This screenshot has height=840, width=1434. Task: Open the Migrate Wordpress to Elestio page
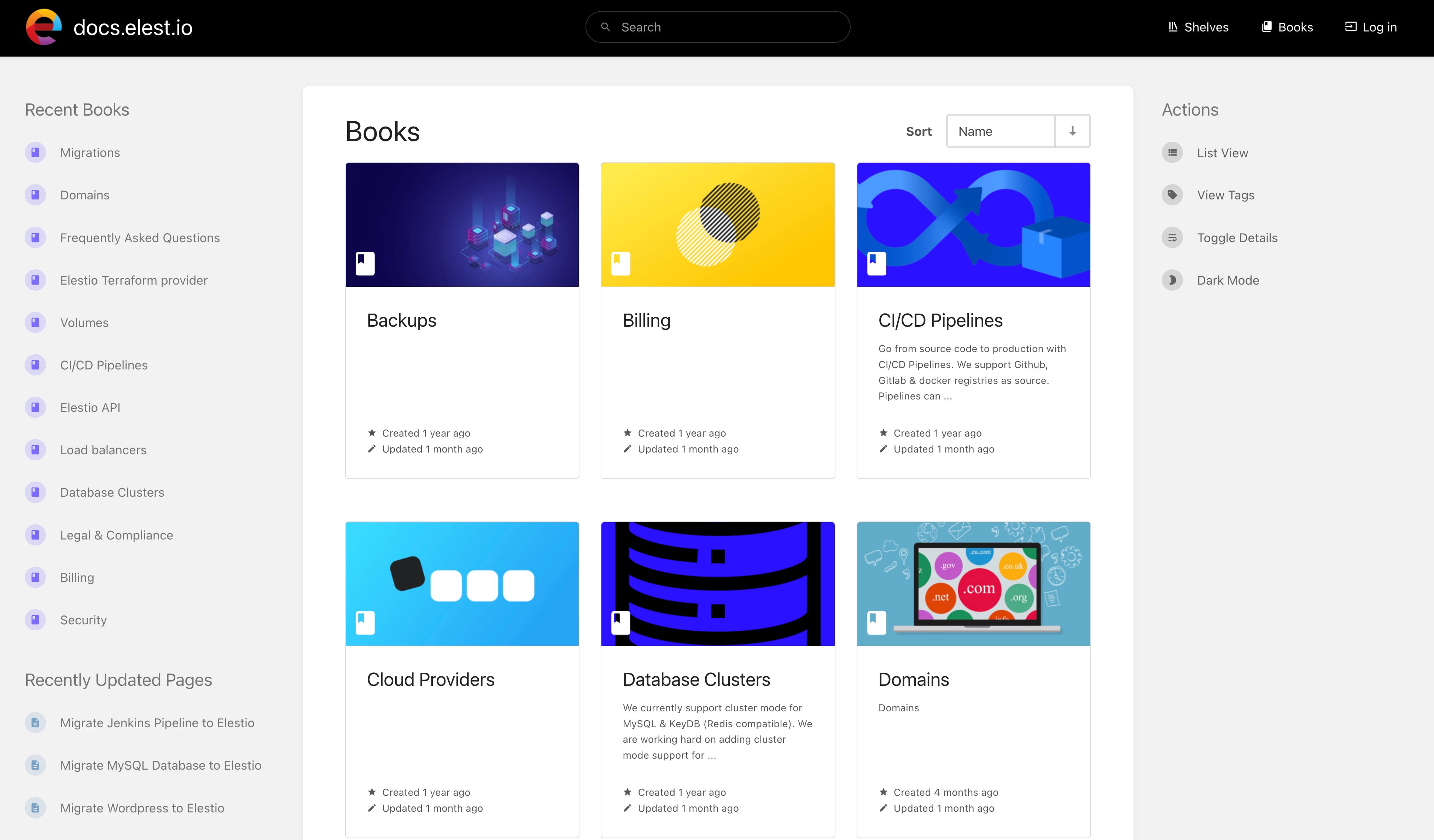click(x=142, y=807)
